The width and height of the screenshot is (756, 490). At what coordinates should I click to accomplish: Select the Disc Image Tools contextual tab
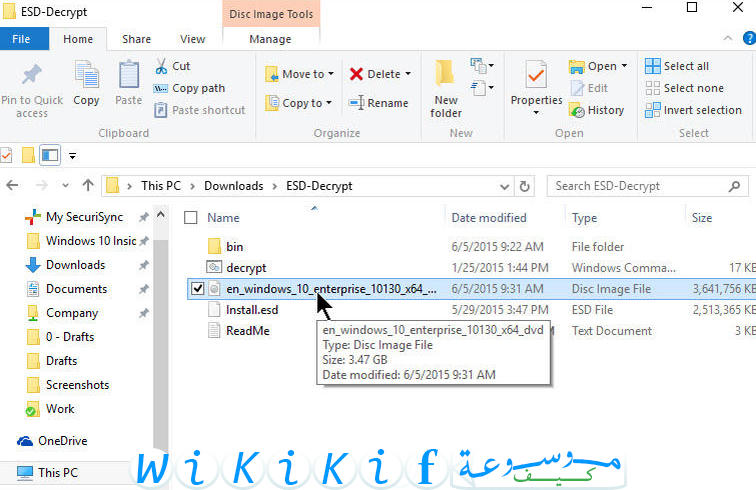(x=271, y=14)
